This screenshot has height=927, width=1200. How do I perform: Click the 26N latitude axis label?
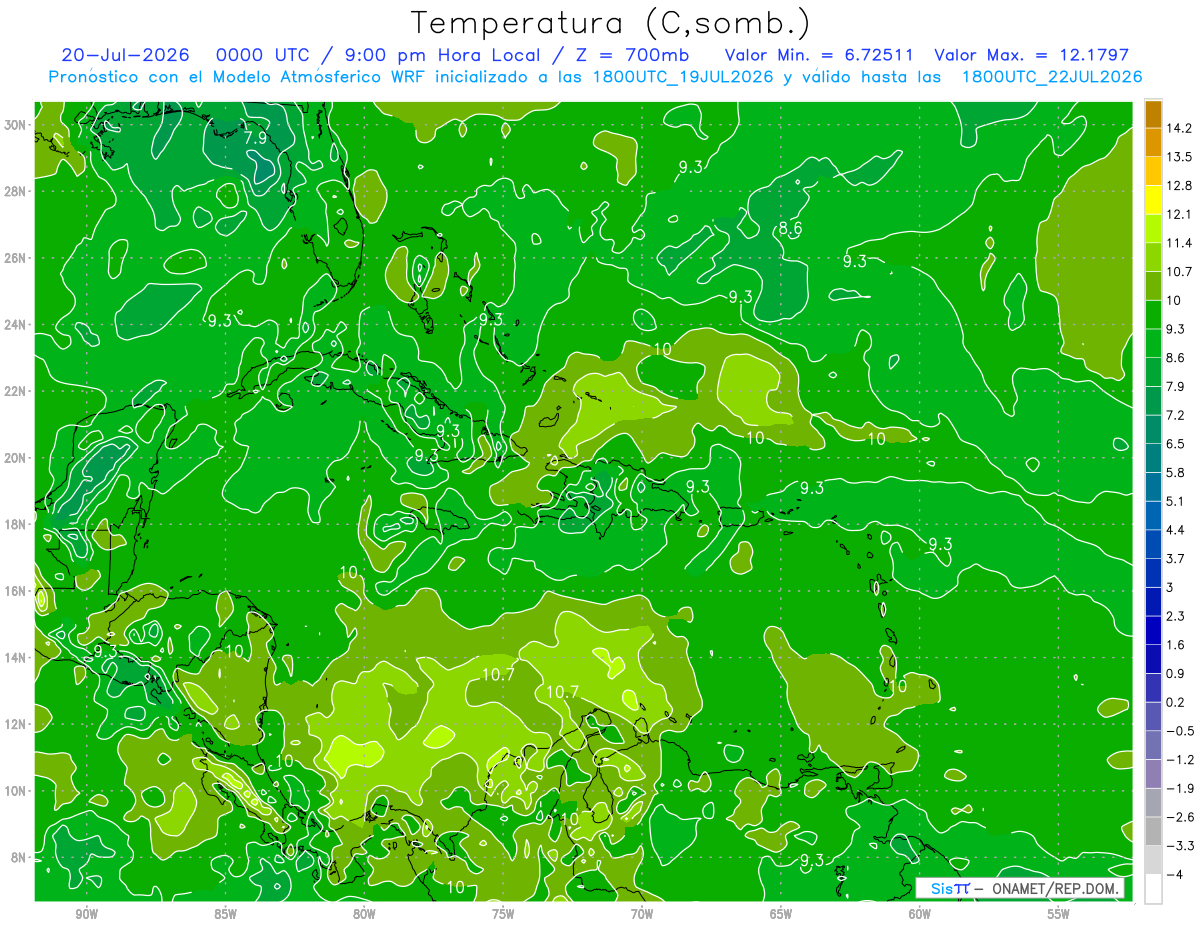pyautogui.click(x=16, y=258)
